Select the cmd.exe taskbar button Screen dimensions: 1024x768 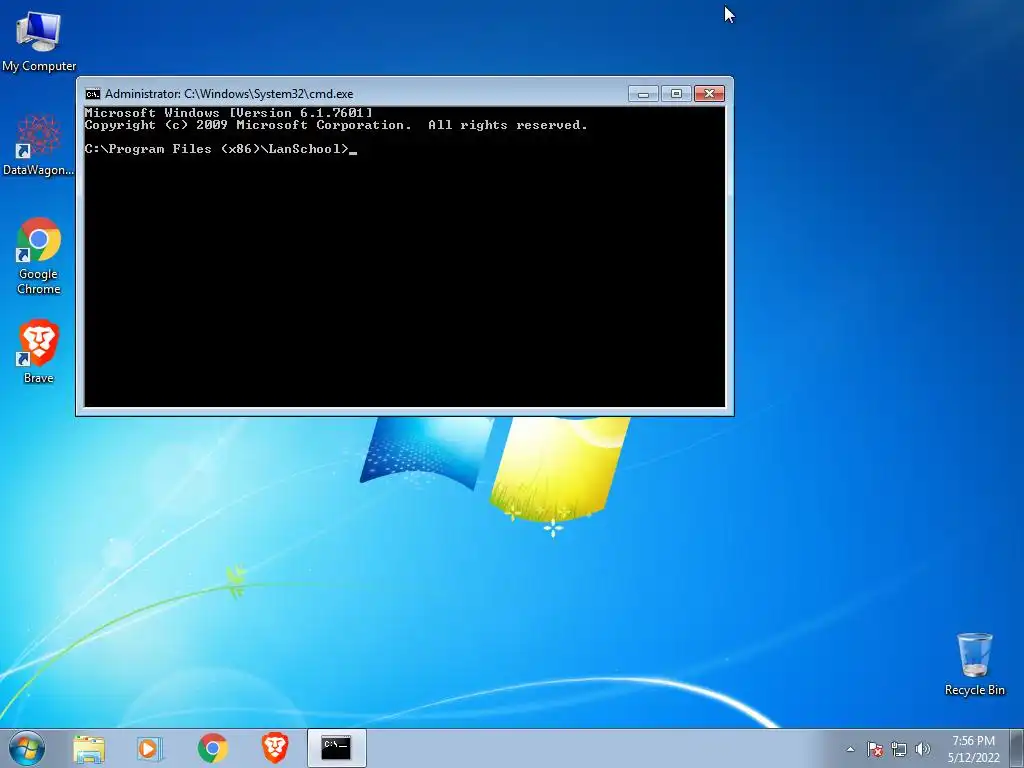tap(336, 748)
